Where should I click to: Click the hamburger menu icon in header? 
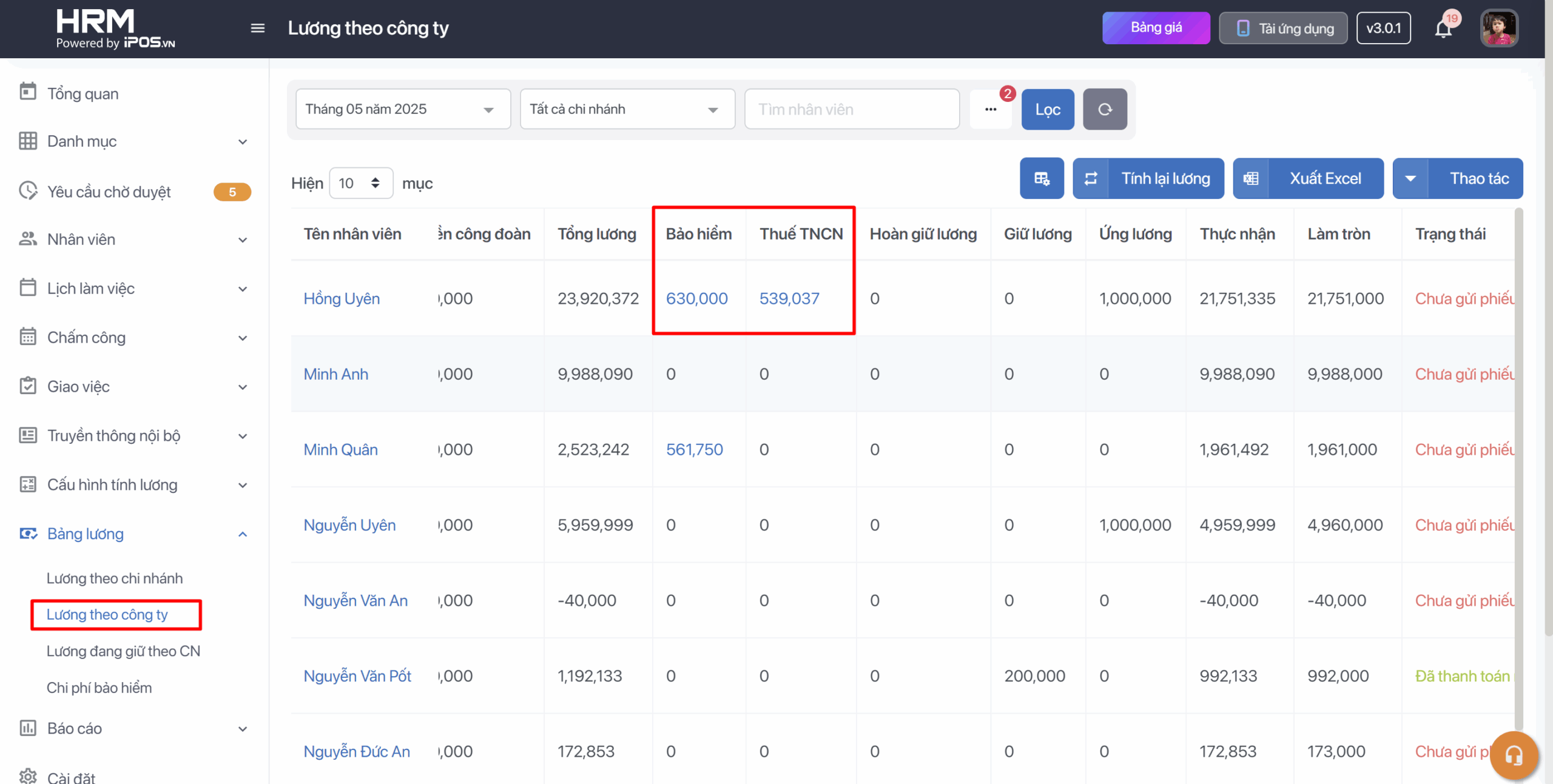(x=257, y=28)
